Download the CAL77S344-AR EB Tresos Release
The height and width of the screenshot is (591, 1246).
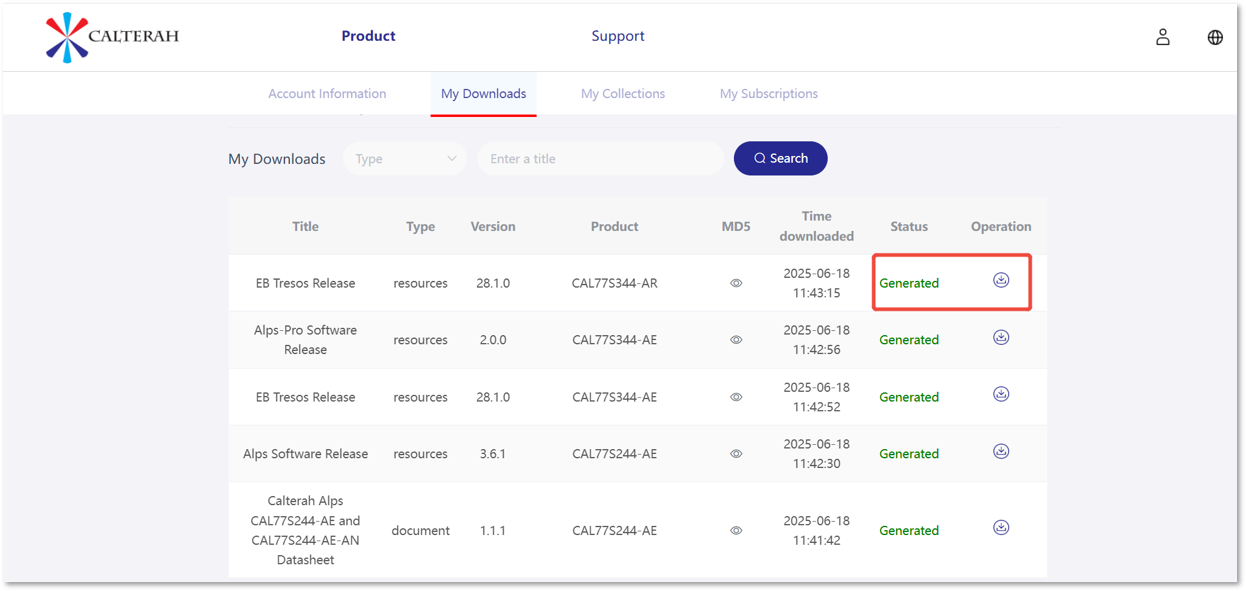click(x=1001, y=280)
